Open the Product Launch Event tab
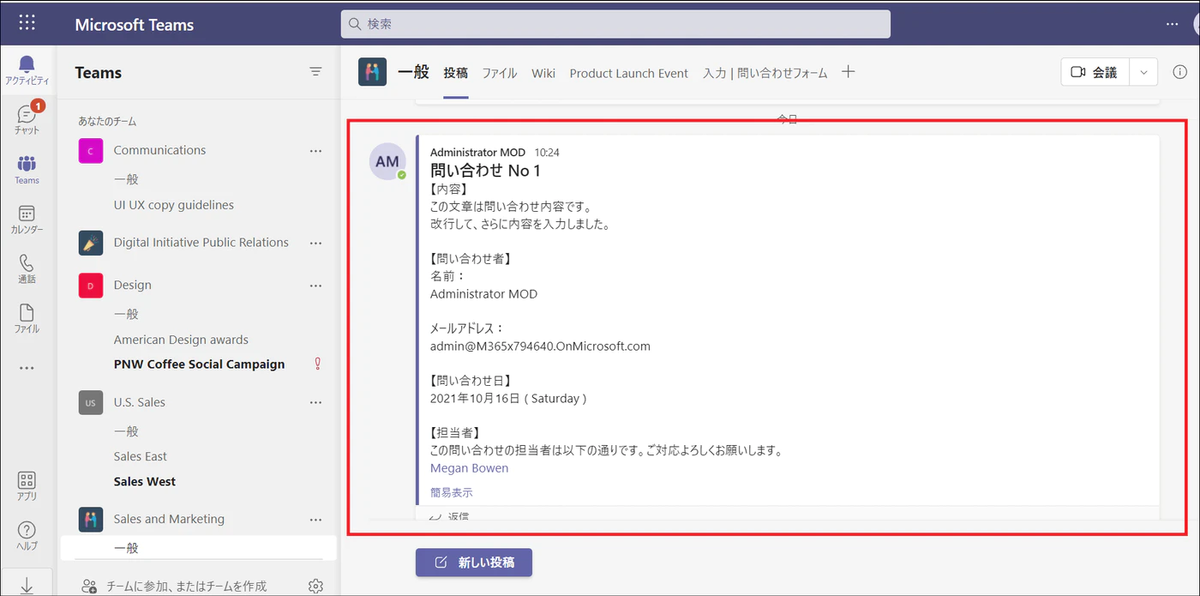Screen dimensions: 1200x596 [628, 72]
